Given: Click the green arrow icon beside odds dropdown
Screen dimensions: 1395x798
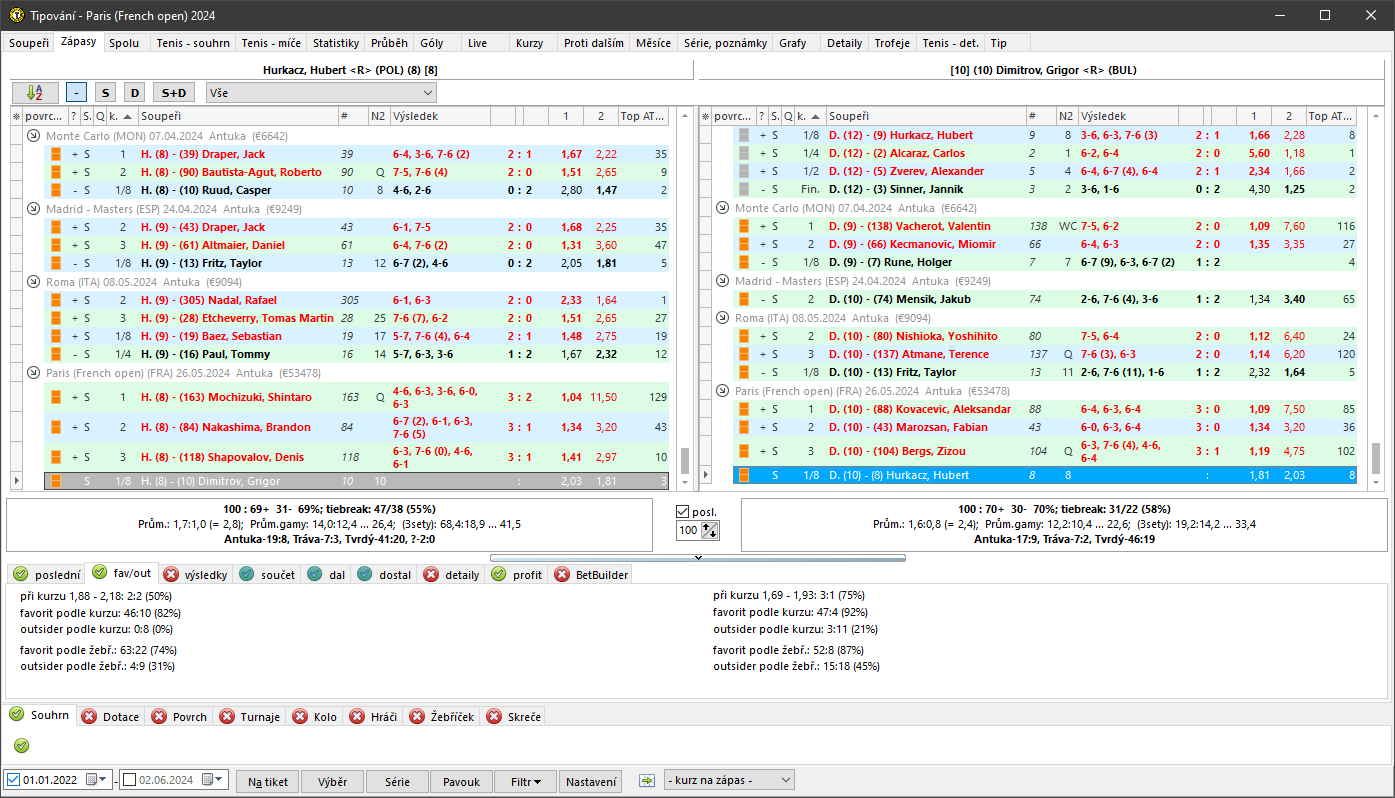Looking at the screenshot, I should [x=647, y=780].
